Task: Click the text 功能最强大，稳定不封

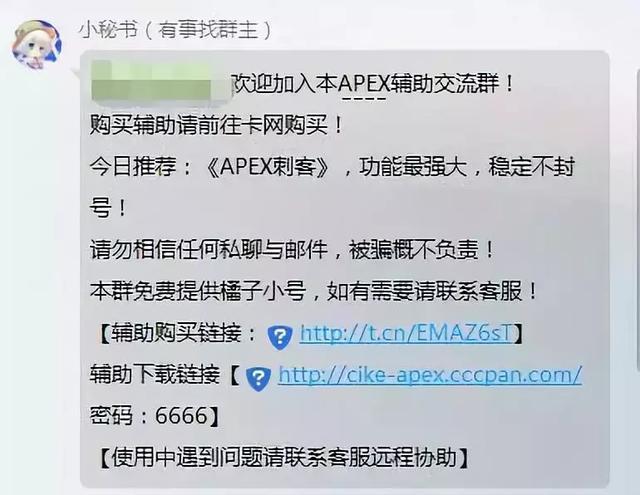Action: pos(467,166)
